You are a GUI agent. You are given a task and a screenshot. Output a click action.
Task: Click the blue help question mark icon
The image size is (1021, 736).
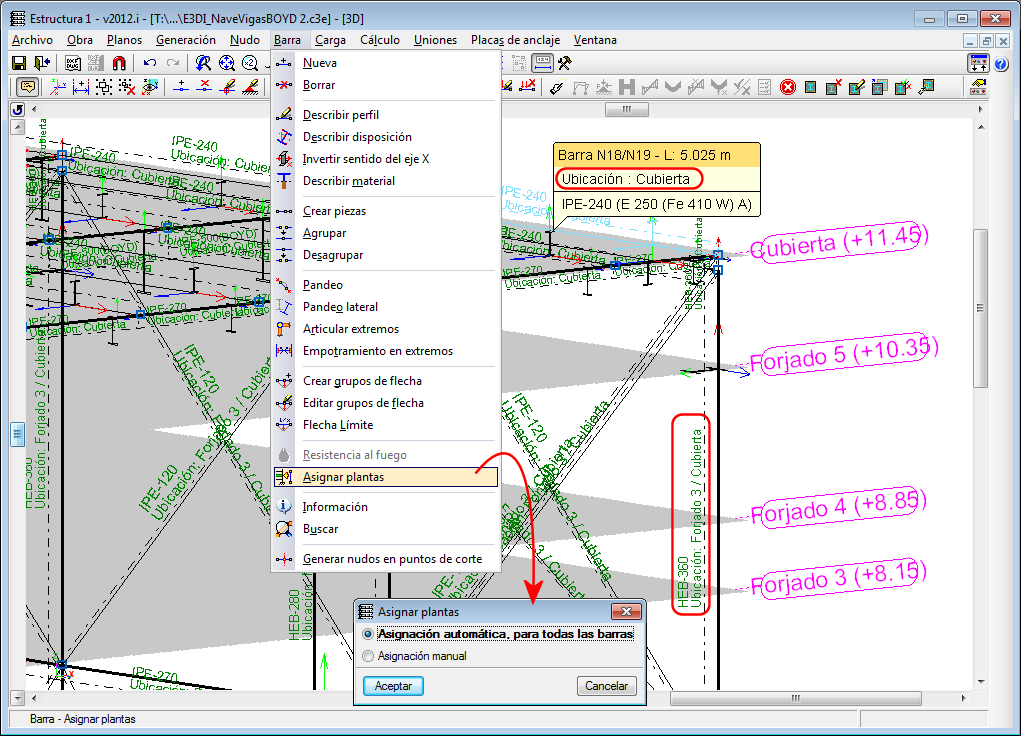click(x=1002, y=64)
